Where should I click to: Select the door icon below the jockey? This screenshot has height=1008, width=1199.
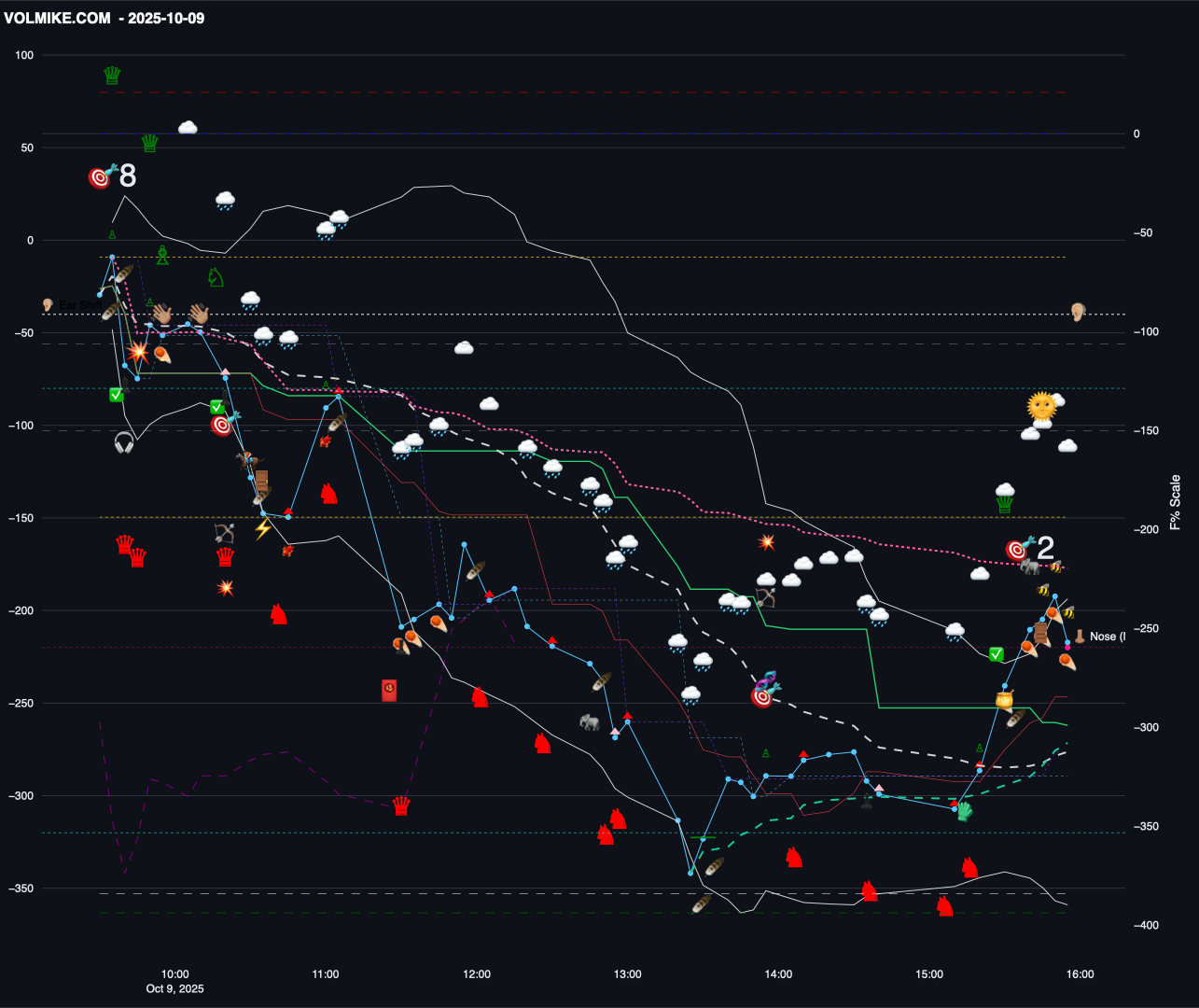point(262,482)
